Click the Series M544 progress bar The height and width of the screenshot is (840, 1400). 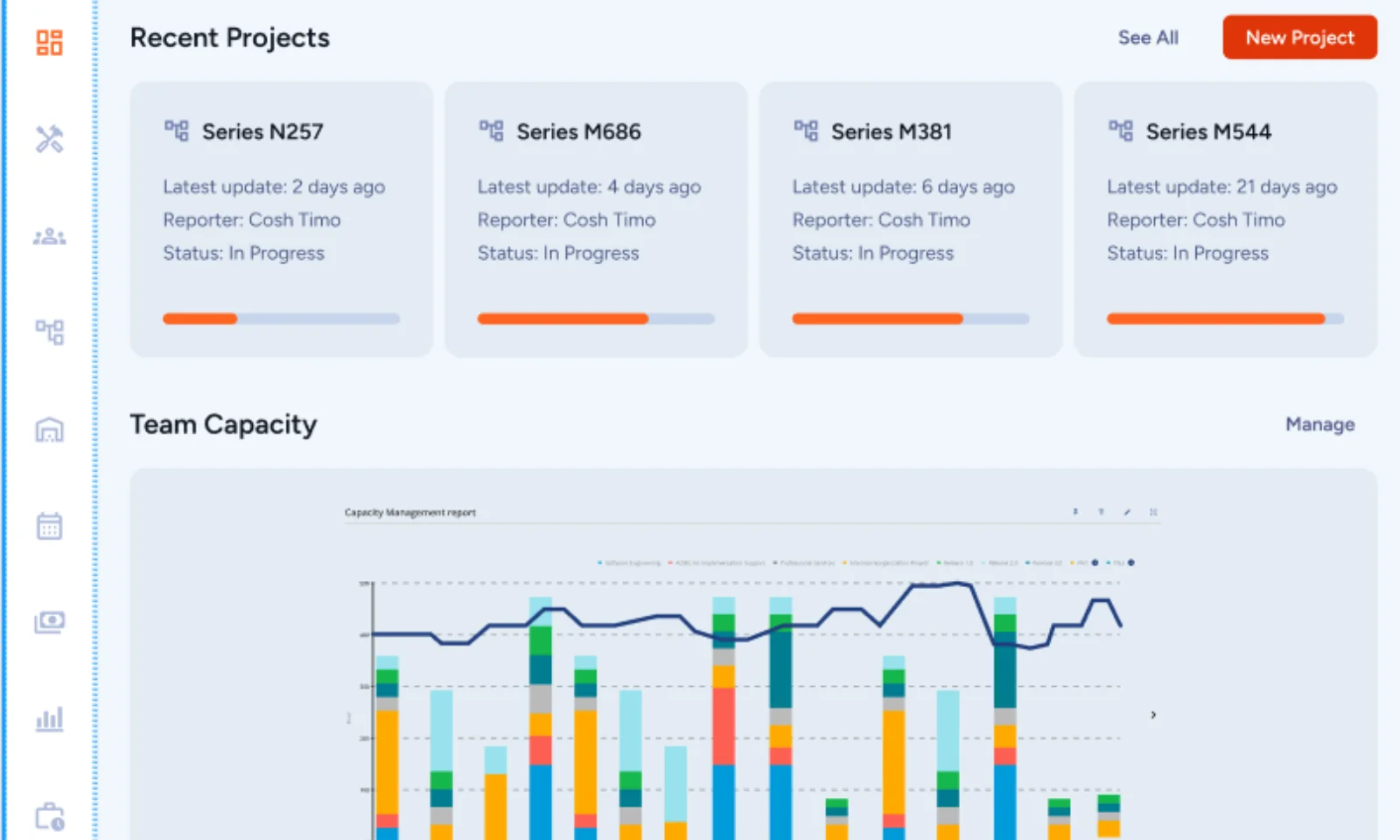[x=1225, y=319]
